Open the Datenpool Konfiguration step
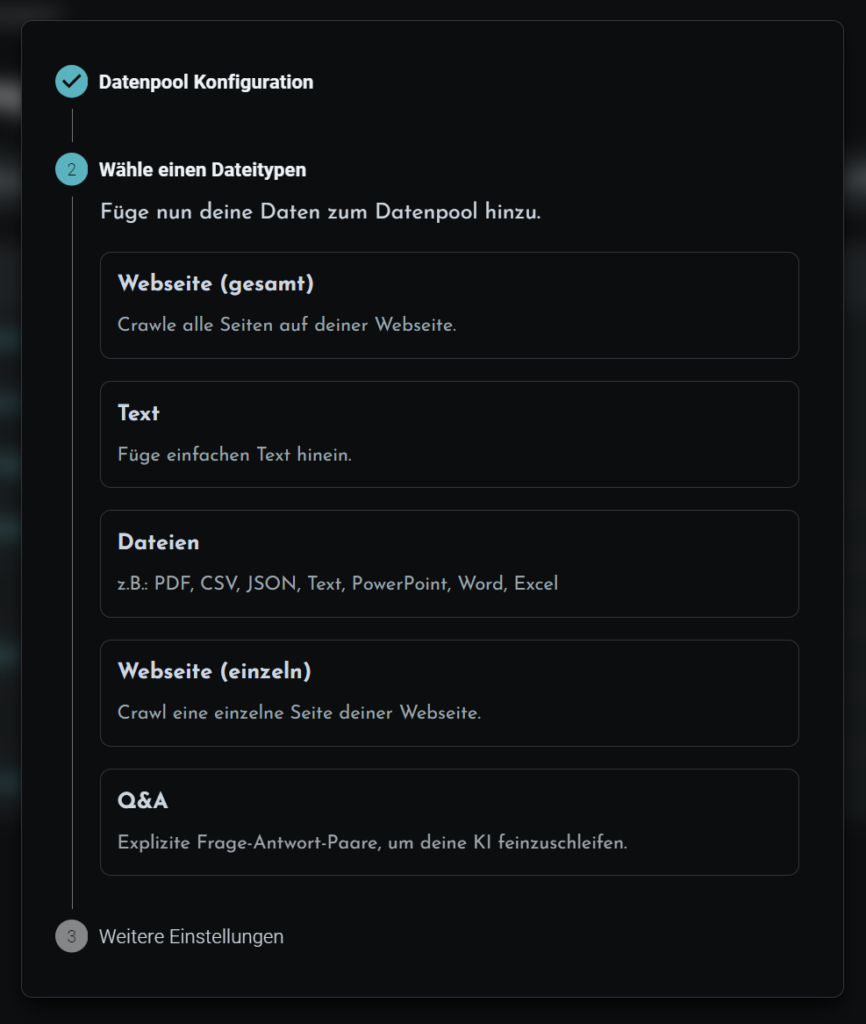866x1024 pixels. [x=206, y=82]
